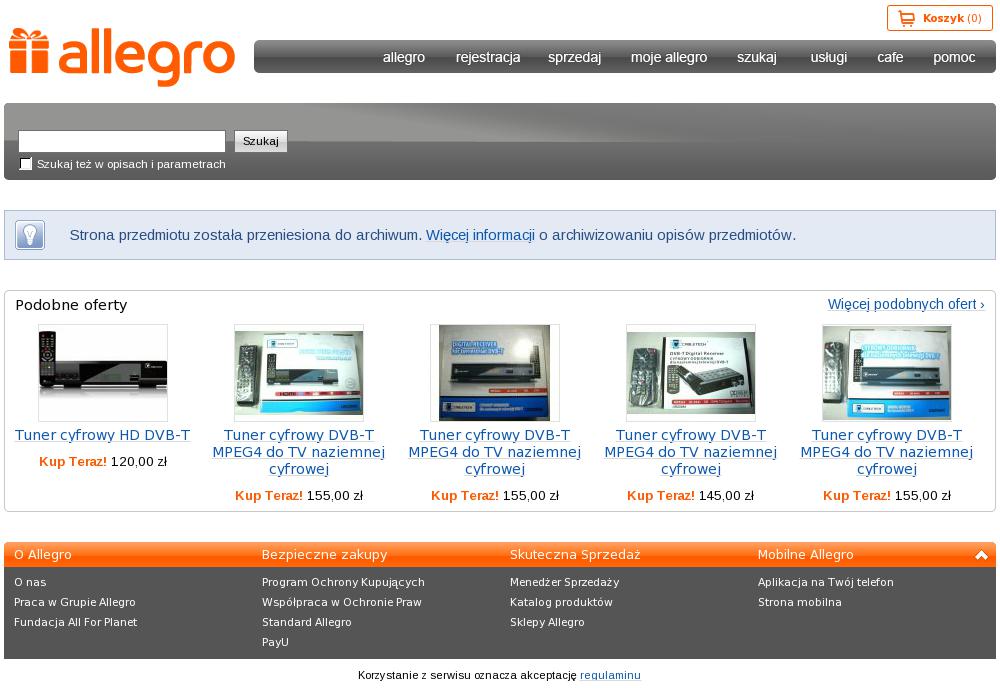The height and width of the screenshot is (695, 1000).
Task: Click the Szukaj search button
Action: [261, 141]
